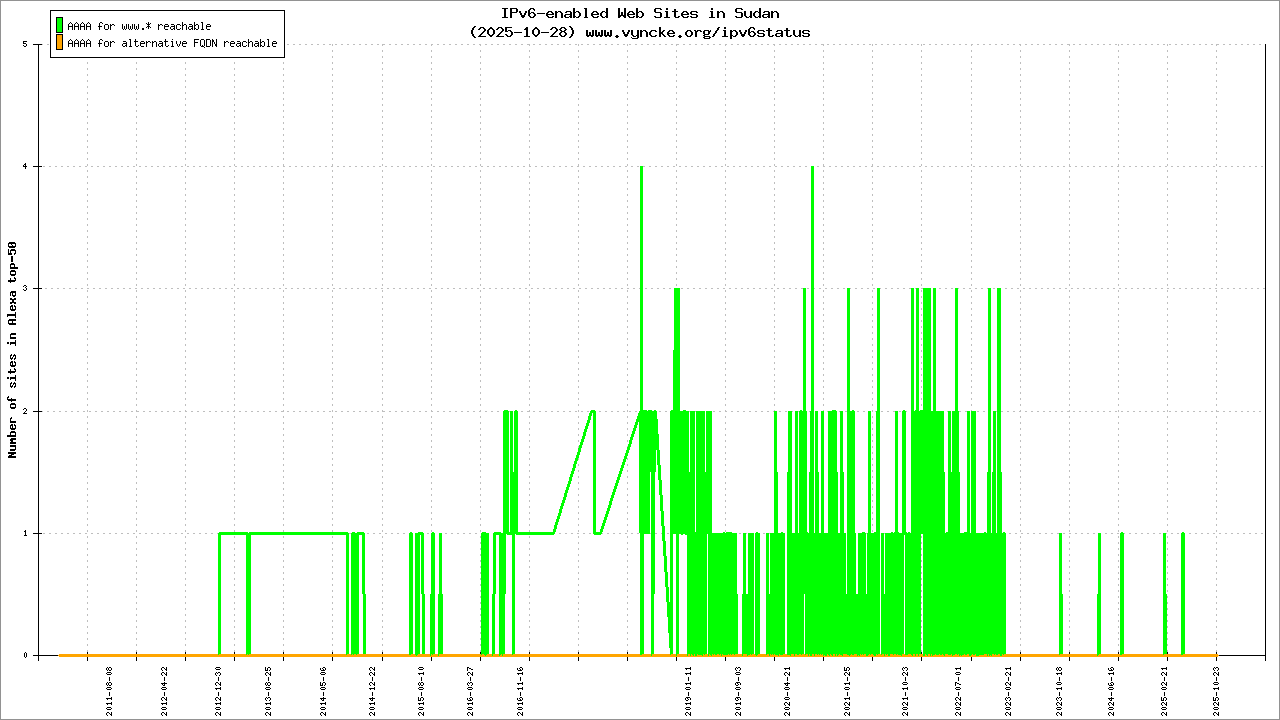The image size is (1280, 720).
Task: Select the 2011-08-08 date label on x-axis
Action: [110, 690]
